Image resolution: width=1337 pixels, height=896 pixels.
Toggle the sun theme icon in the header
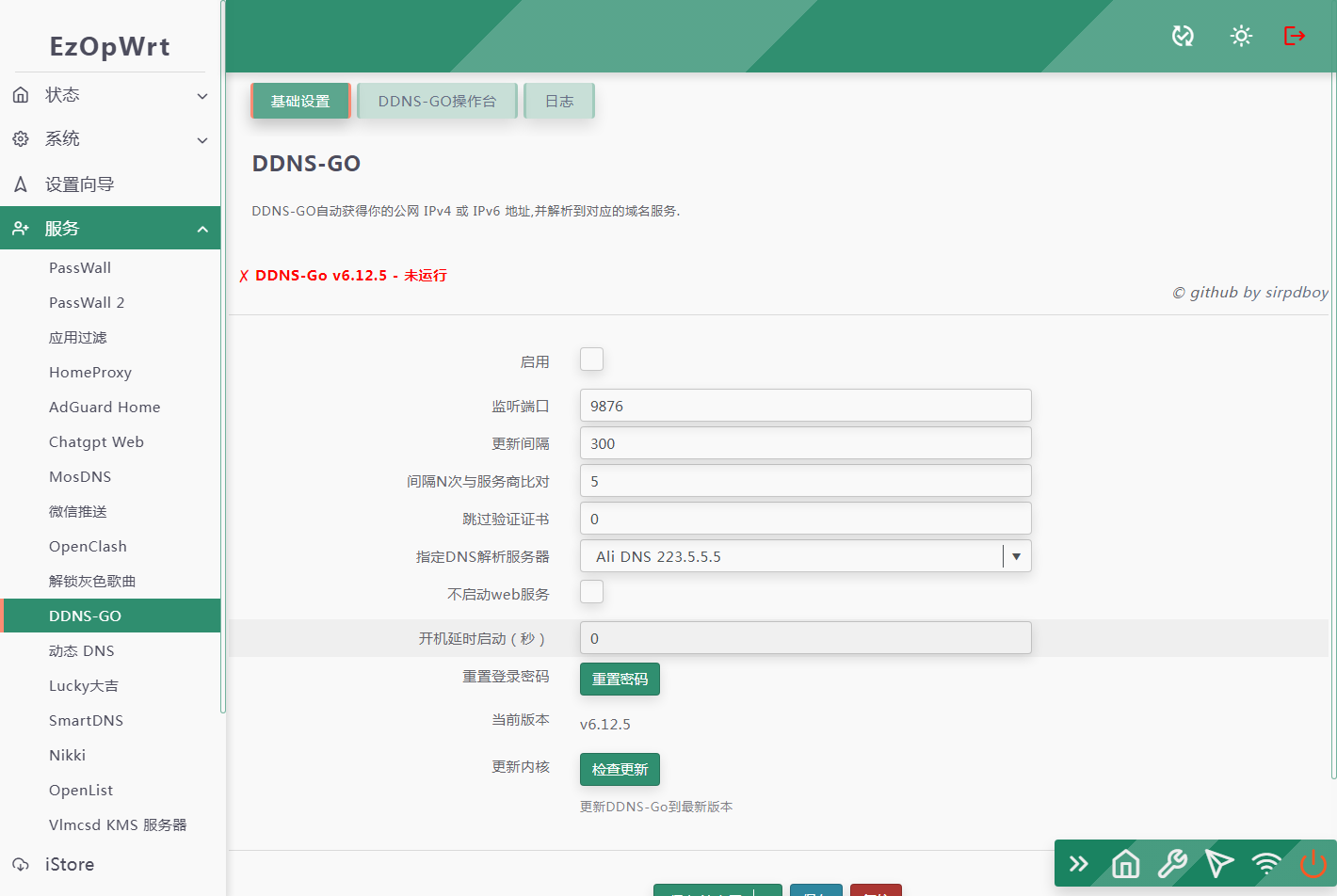1241,36
